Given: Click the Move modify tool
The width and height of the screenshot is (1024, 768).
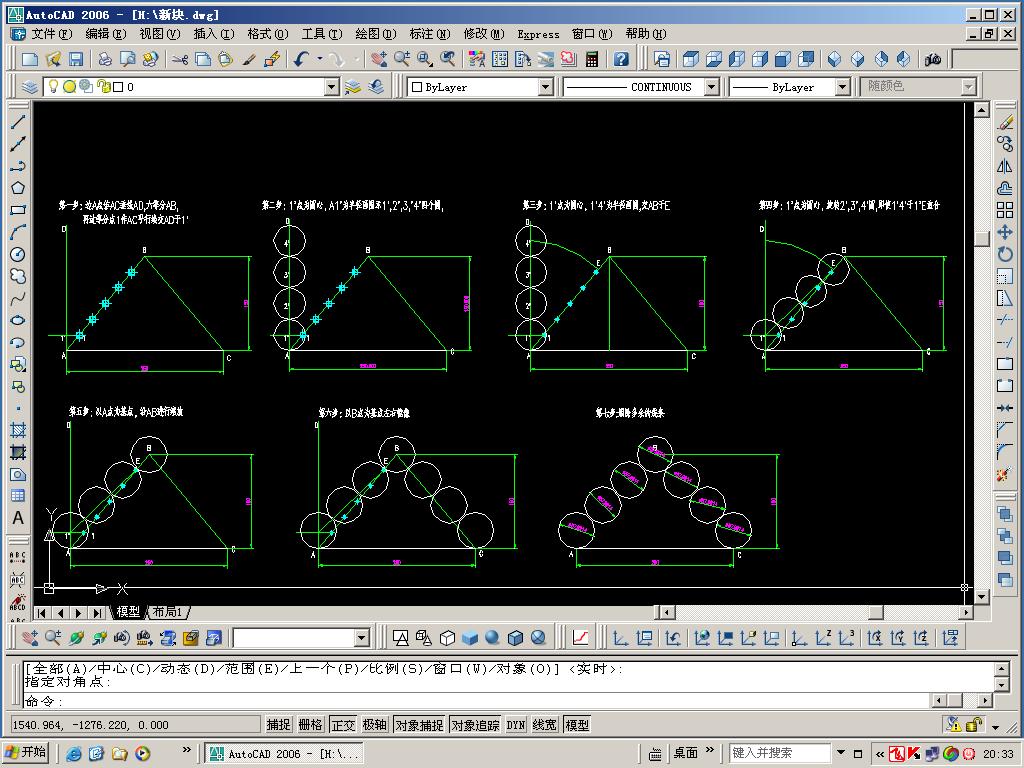Looking at the screenshot, I should 1005,232.
